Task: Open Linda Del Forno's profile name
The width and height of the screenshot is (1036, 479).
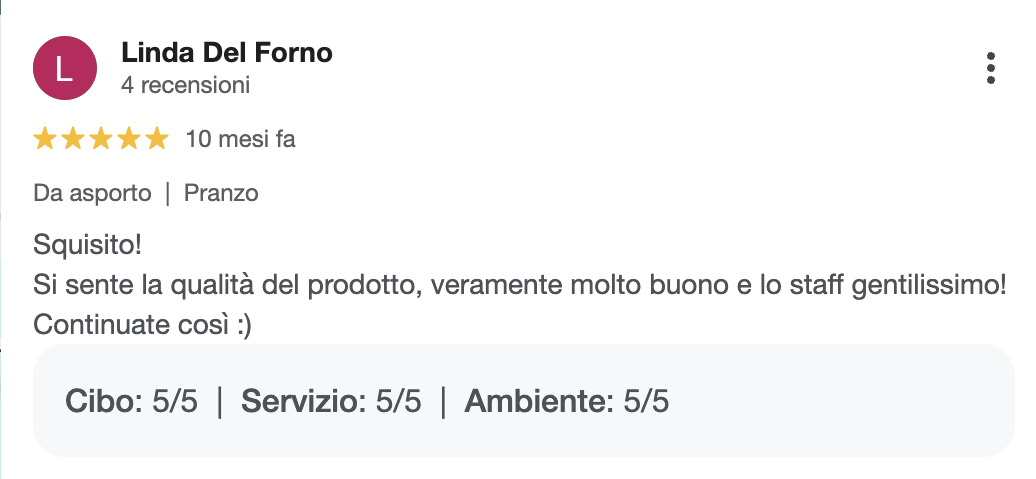Action: [x=226, y=52]
